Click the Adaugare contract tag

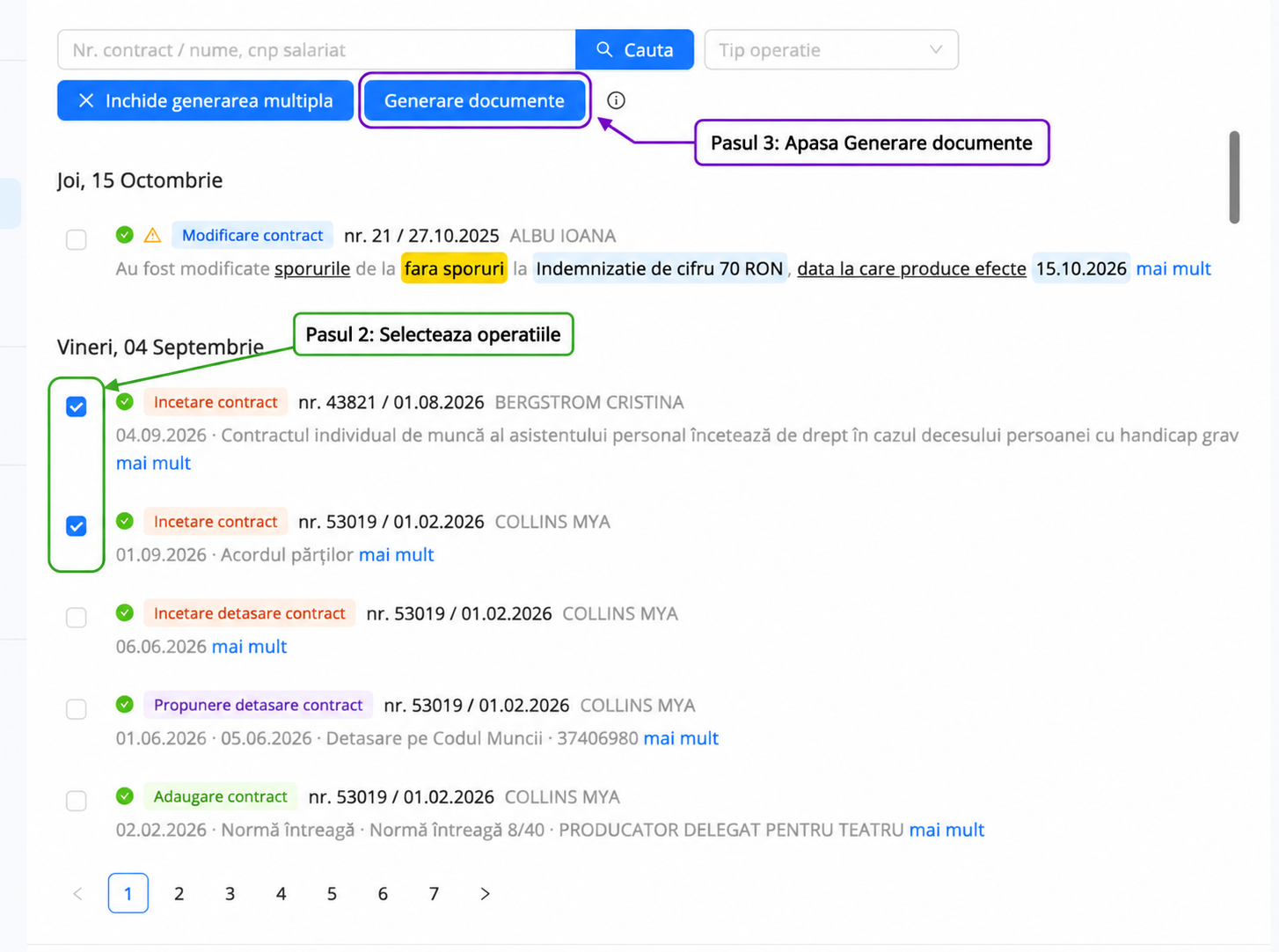(x=220, y=796)
